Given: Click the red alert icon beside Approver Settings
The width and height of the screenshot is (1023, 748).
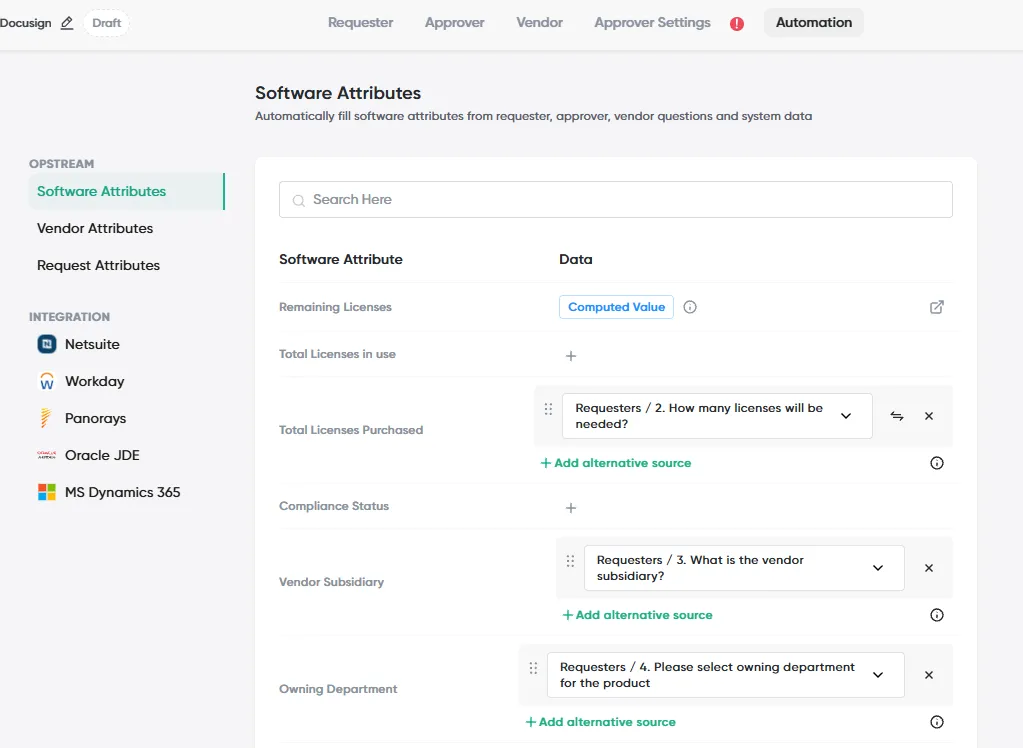Looking at the screenshot, I should (737, 24).
